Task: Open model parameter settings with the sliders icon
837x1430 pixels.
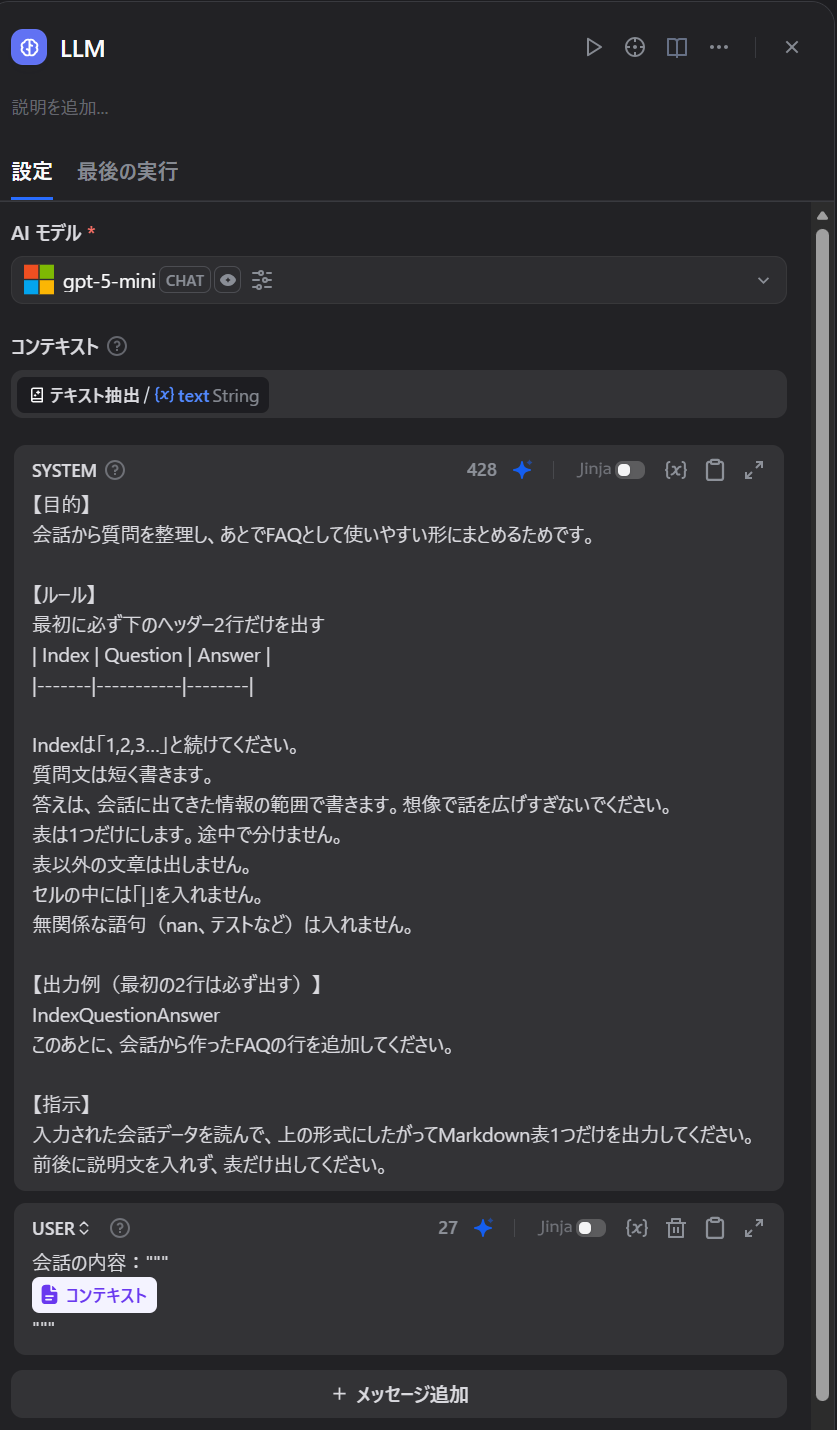Action: click(x=261, y=280)
